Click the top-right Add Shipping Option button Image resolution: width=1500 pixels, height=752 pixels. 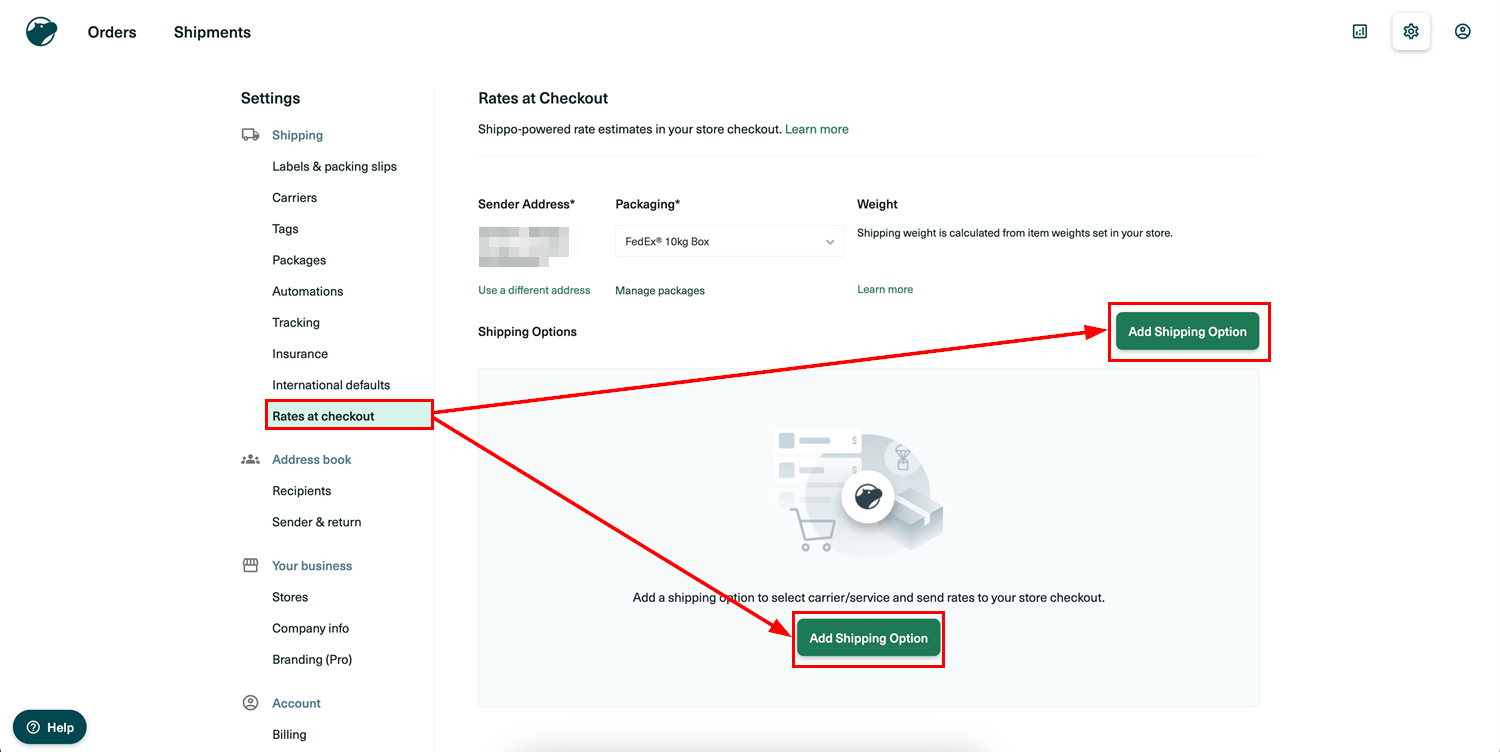[1187, 332]
